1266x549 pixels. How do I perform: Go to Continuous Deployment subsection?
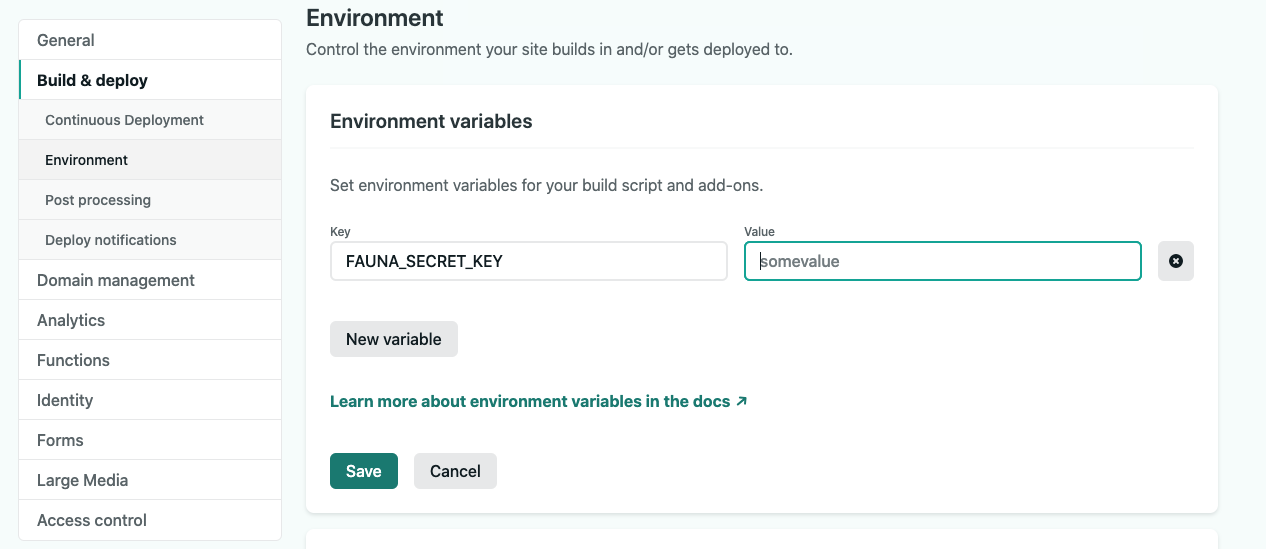[x=150, y=120]
